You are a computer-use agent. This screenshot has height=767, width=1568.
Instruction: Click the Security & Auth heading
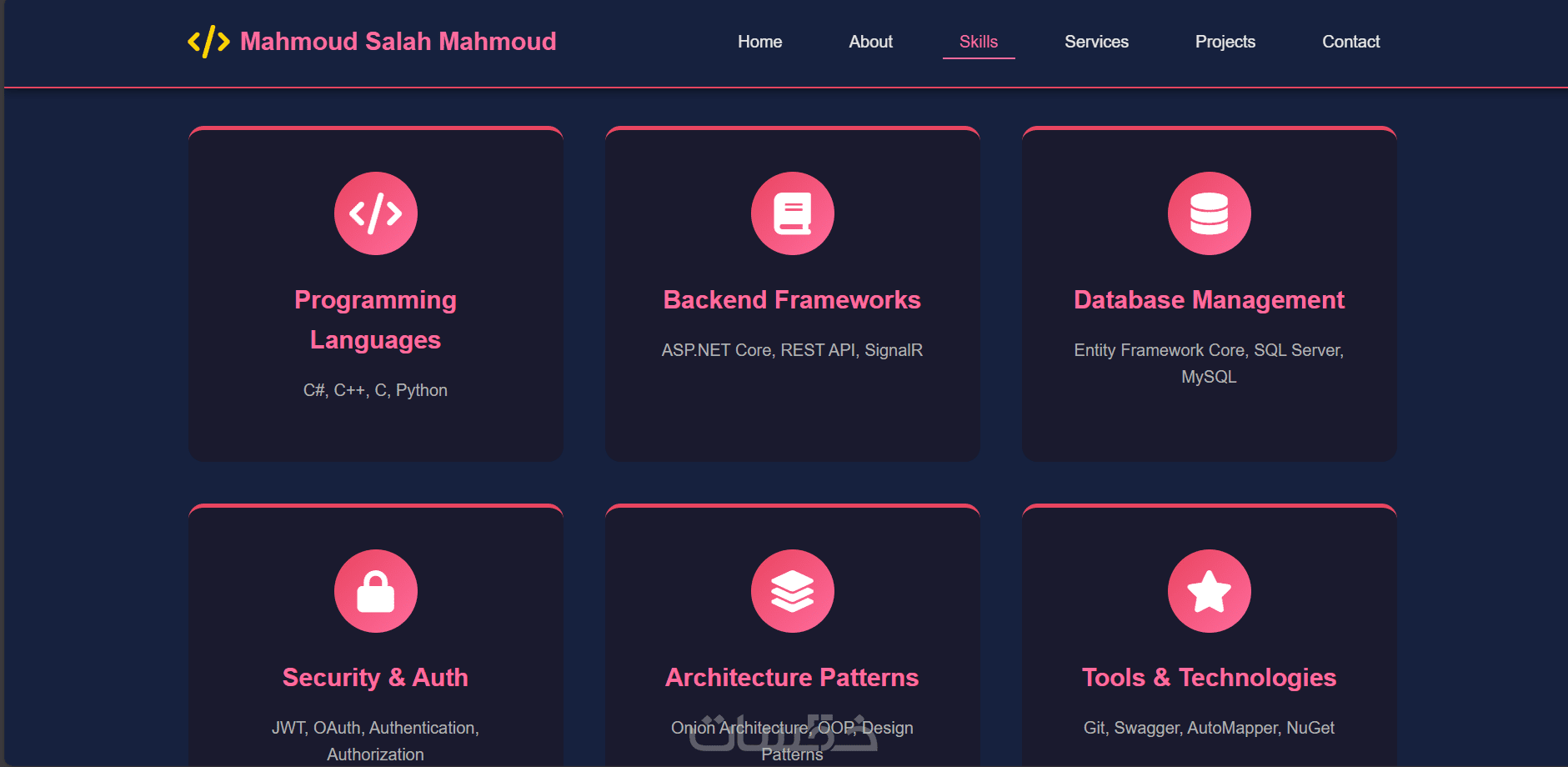(x=376, y=678)
